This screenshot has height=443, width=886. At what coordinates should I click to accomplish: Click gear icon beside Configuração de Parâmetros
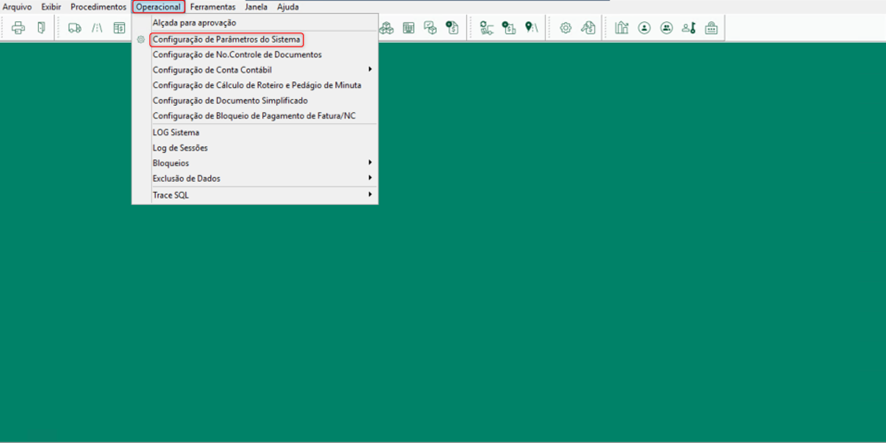[x=141, y=40]
